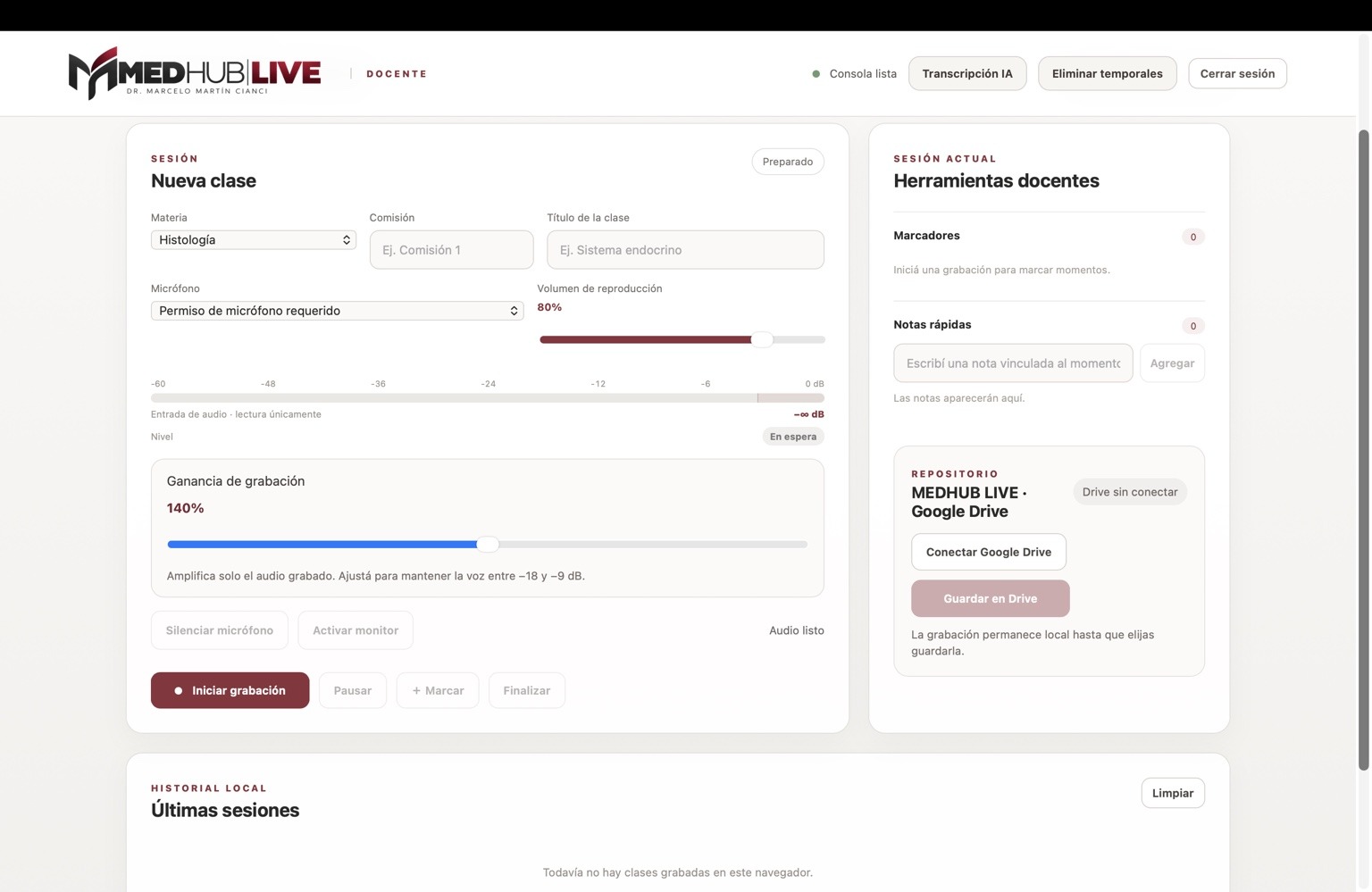Click the Últimas sesiones heading

pos(225,810)
